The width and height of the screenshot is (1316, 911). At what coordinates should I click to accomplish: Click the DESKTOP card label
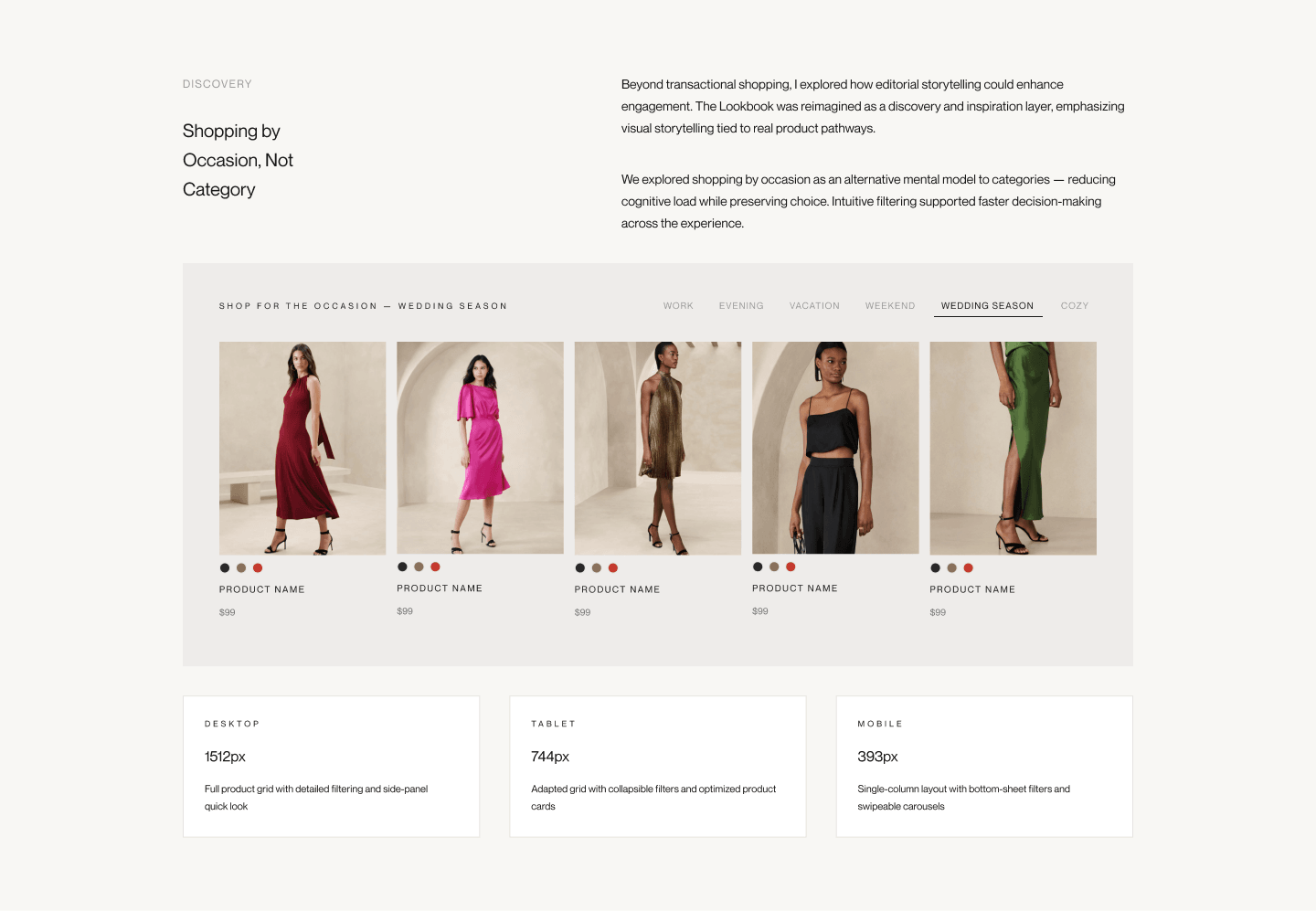coord(232,724)
